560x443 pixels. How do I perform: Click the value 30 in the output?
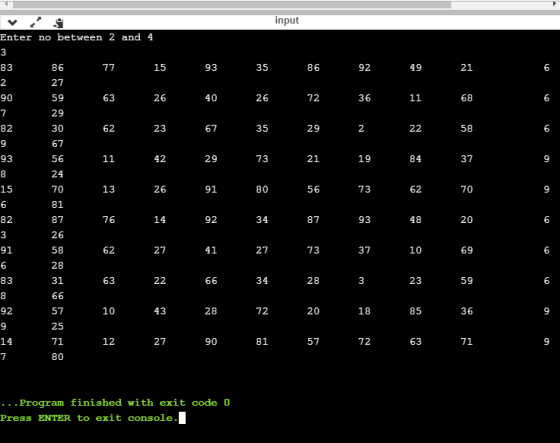(x=58, y=129)
